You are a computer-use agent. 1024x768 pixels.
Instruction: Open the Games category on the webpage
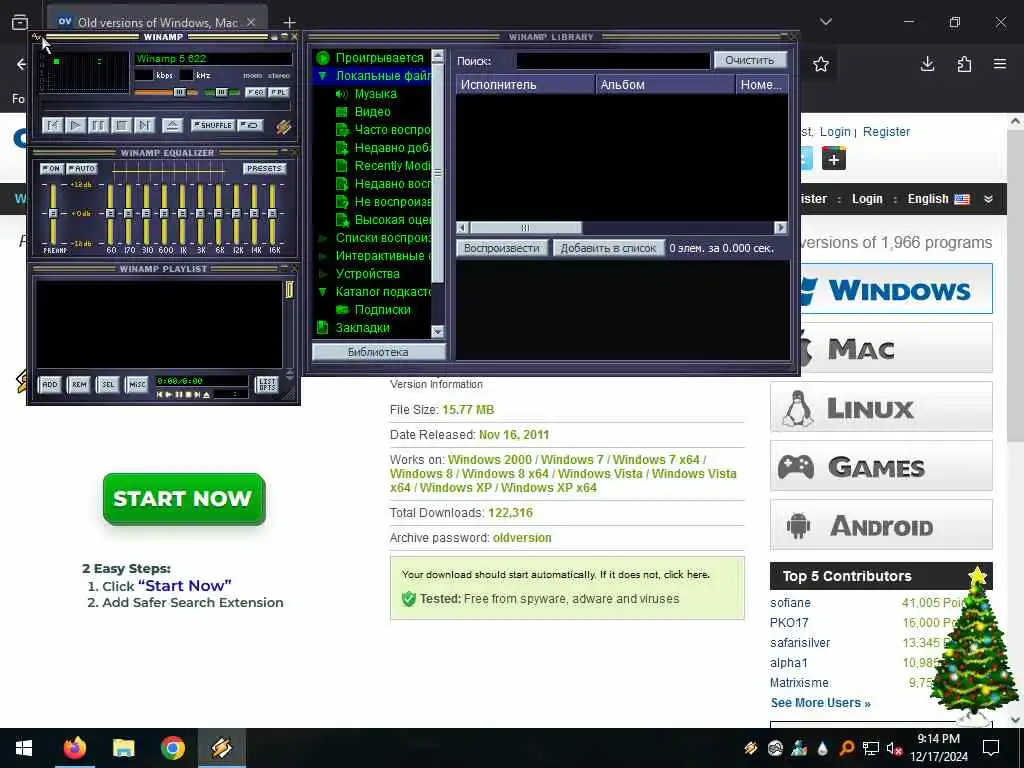(881, 466)
